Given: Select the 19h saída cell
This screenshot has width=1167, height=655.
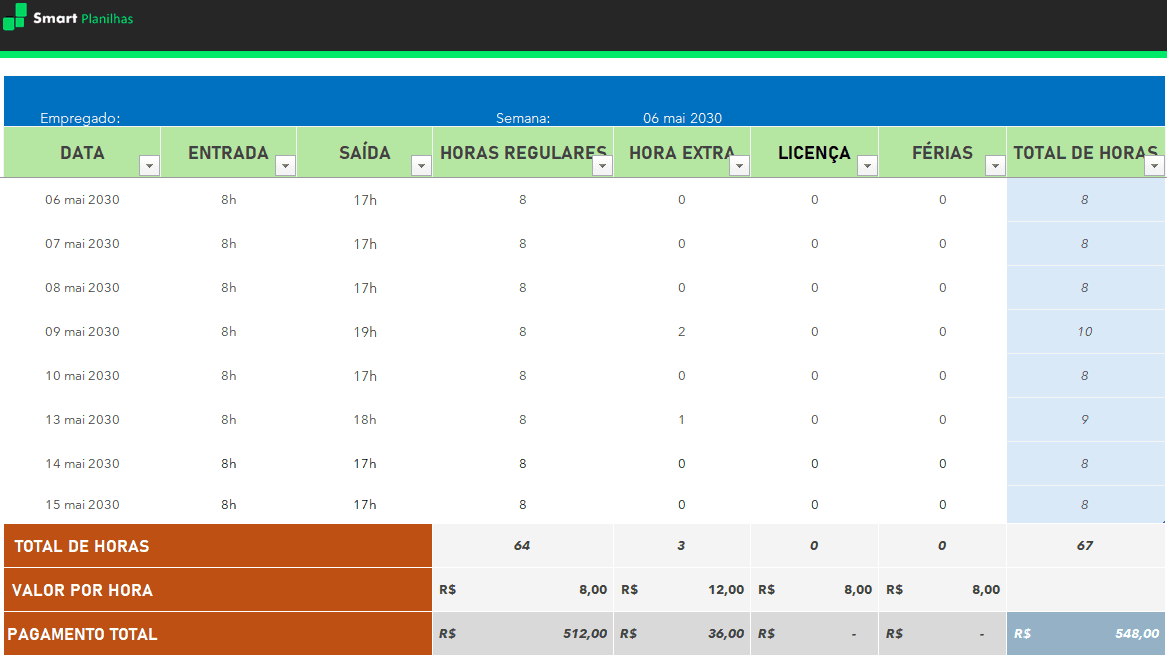Looking at the screenshot, I should 365,332.
